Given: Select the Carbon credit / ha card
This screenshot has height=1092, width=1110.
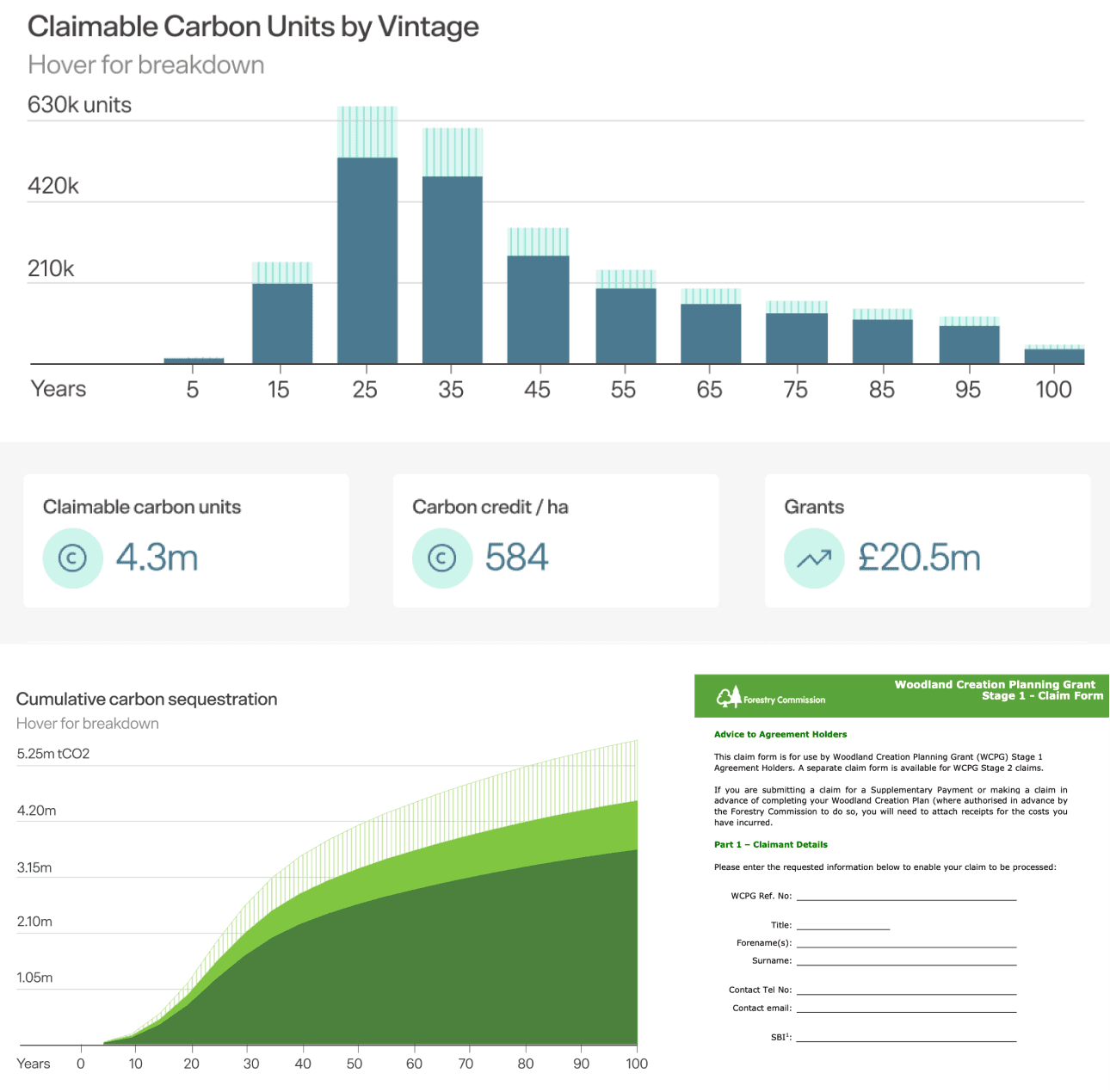Looking at the screenshot, I should pos(555,540).
